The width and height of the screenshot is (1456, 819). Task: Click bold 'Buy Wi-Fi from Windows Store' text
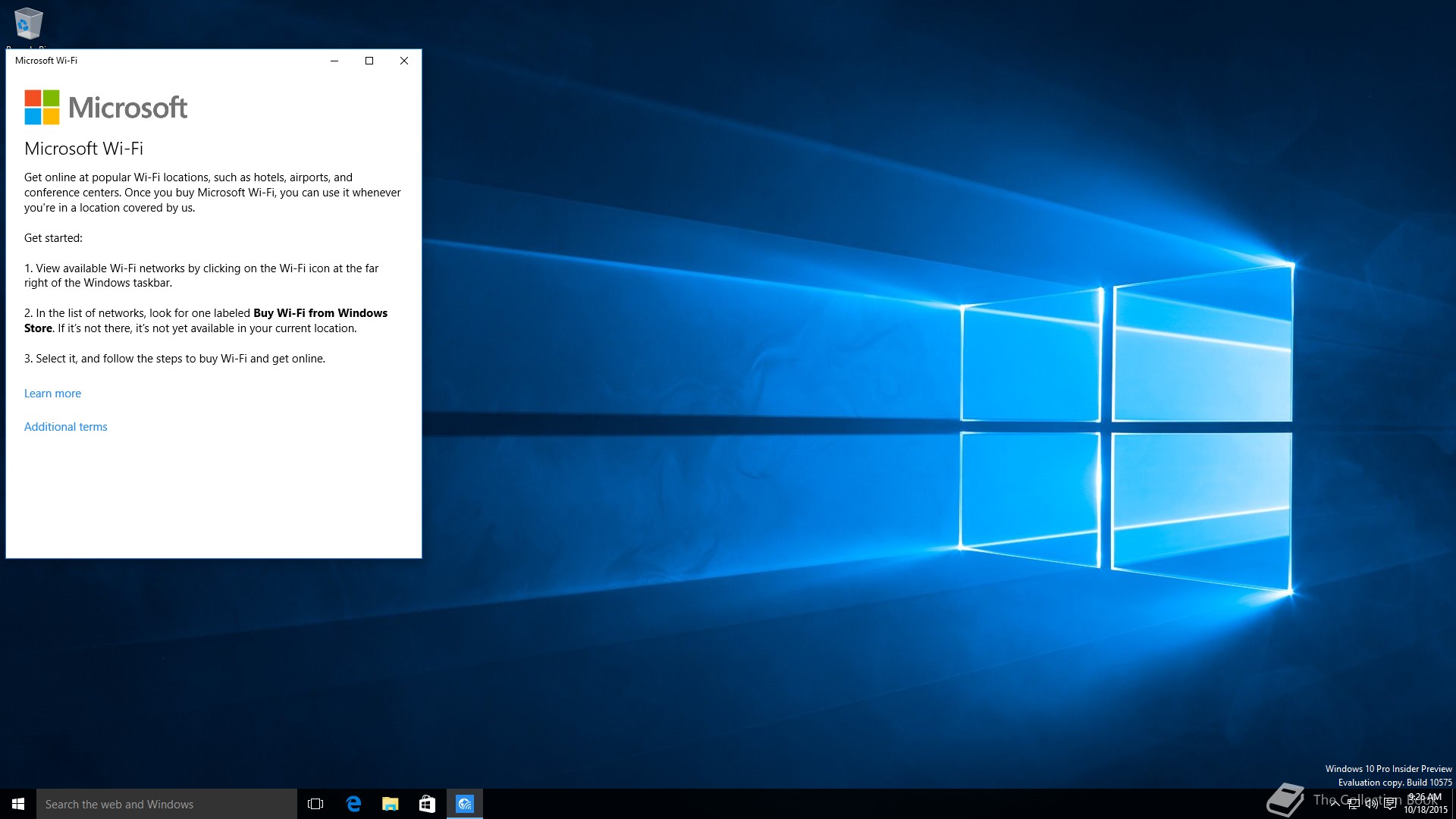[206, 321]
